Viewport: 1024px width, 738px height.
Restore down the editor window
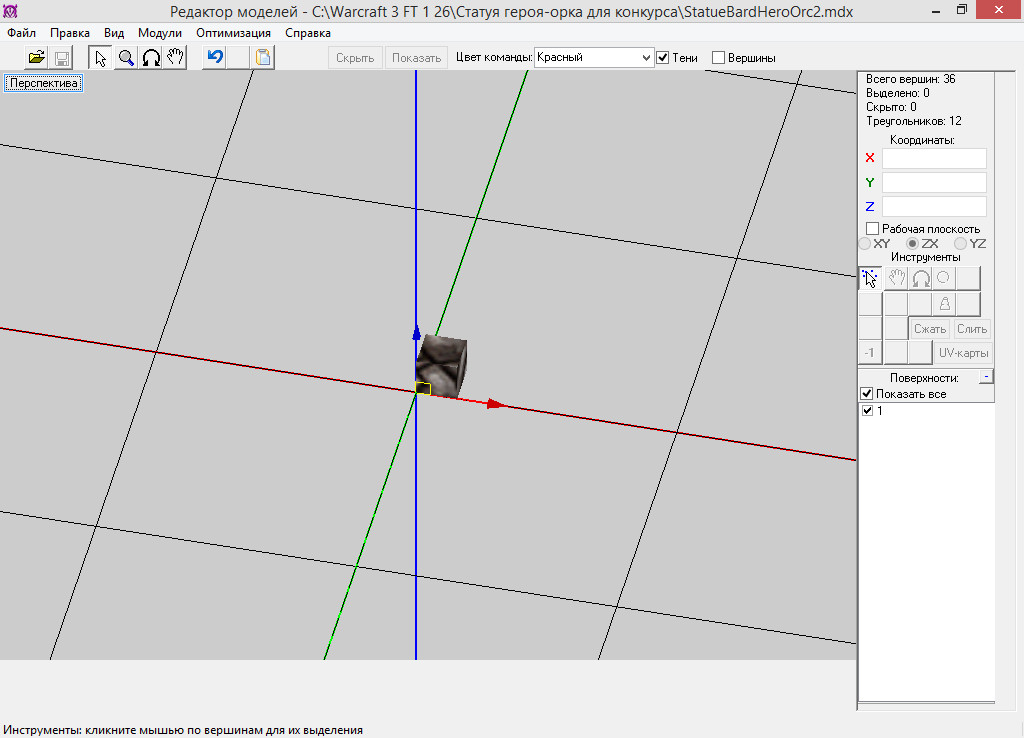961,10
